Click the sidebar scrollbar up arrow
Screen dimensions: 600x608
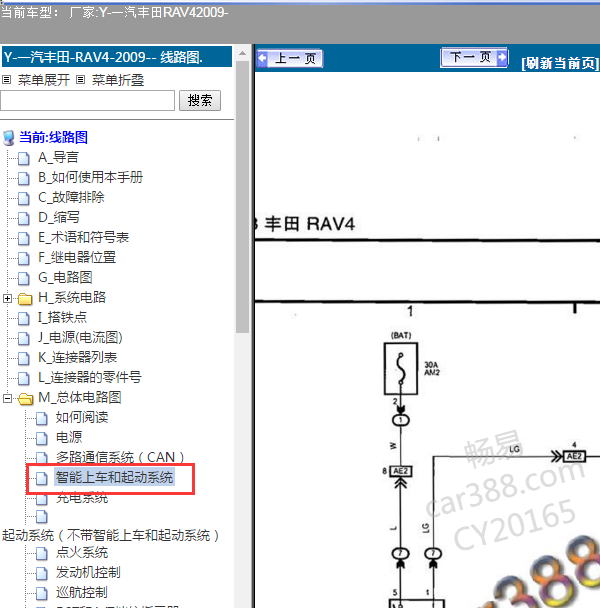pos(242,53)
